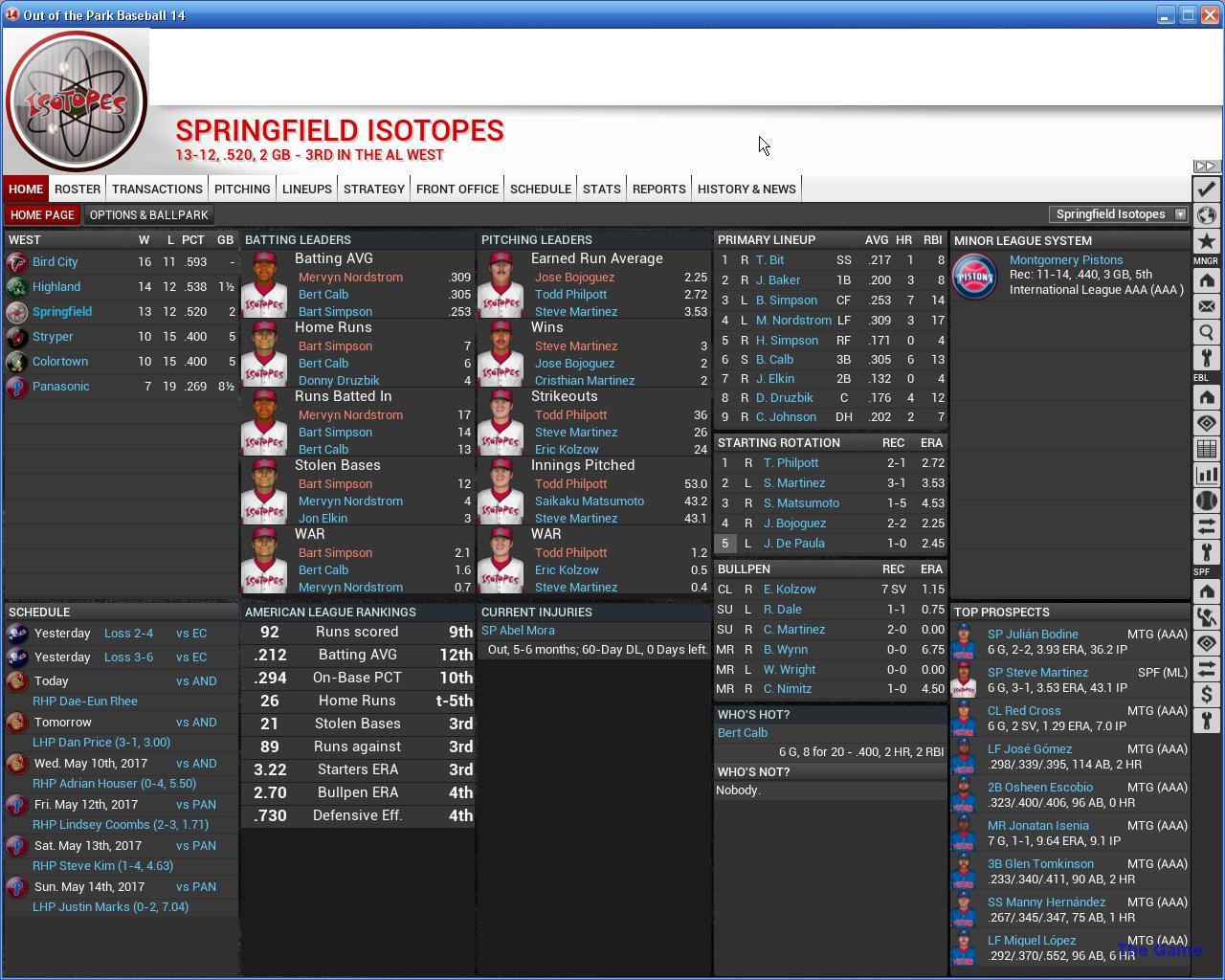Open manager mail envelope icon
The image size is (1225, 980).
coord(1206,307)
